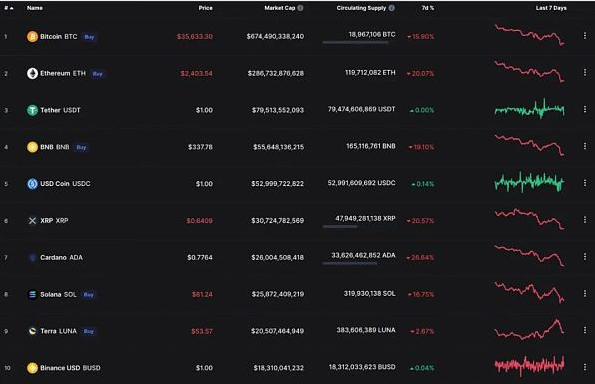
Task: Open the Tether last 7 days chart
Action: pos(529,109)
